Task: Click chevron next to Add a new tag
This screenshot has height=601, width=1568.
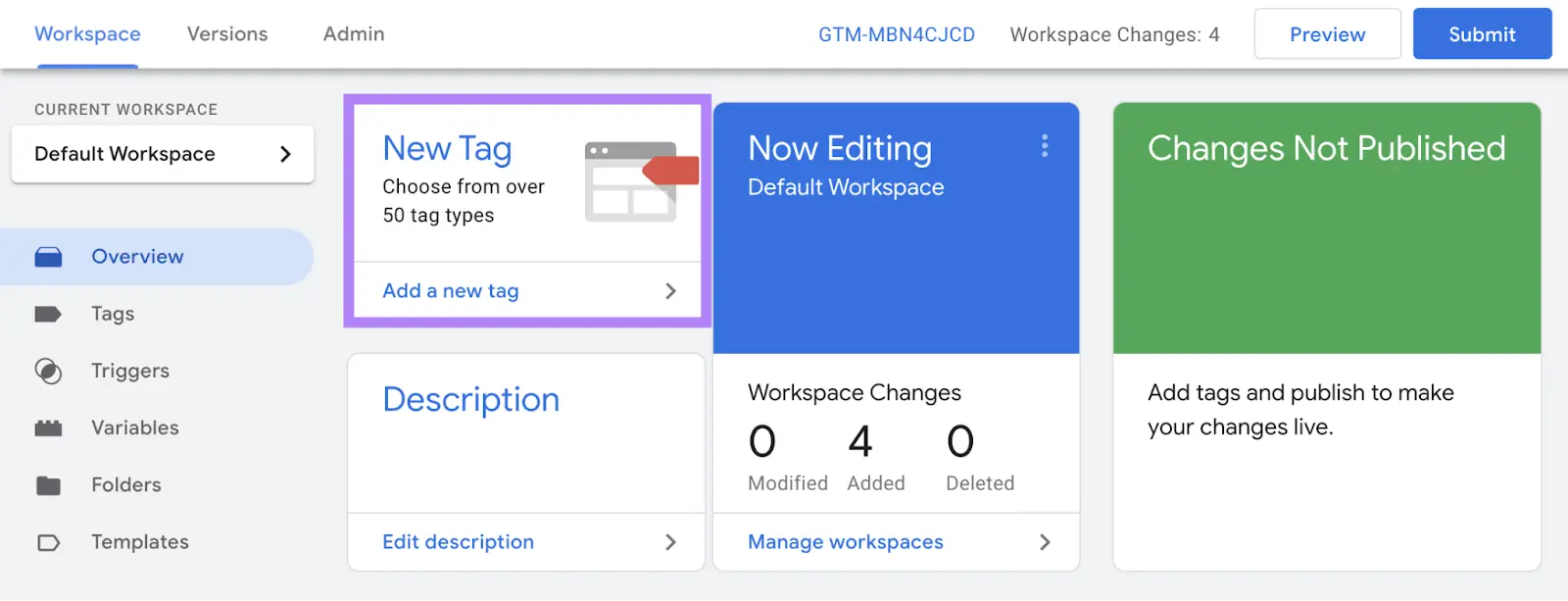Action: 670,291
